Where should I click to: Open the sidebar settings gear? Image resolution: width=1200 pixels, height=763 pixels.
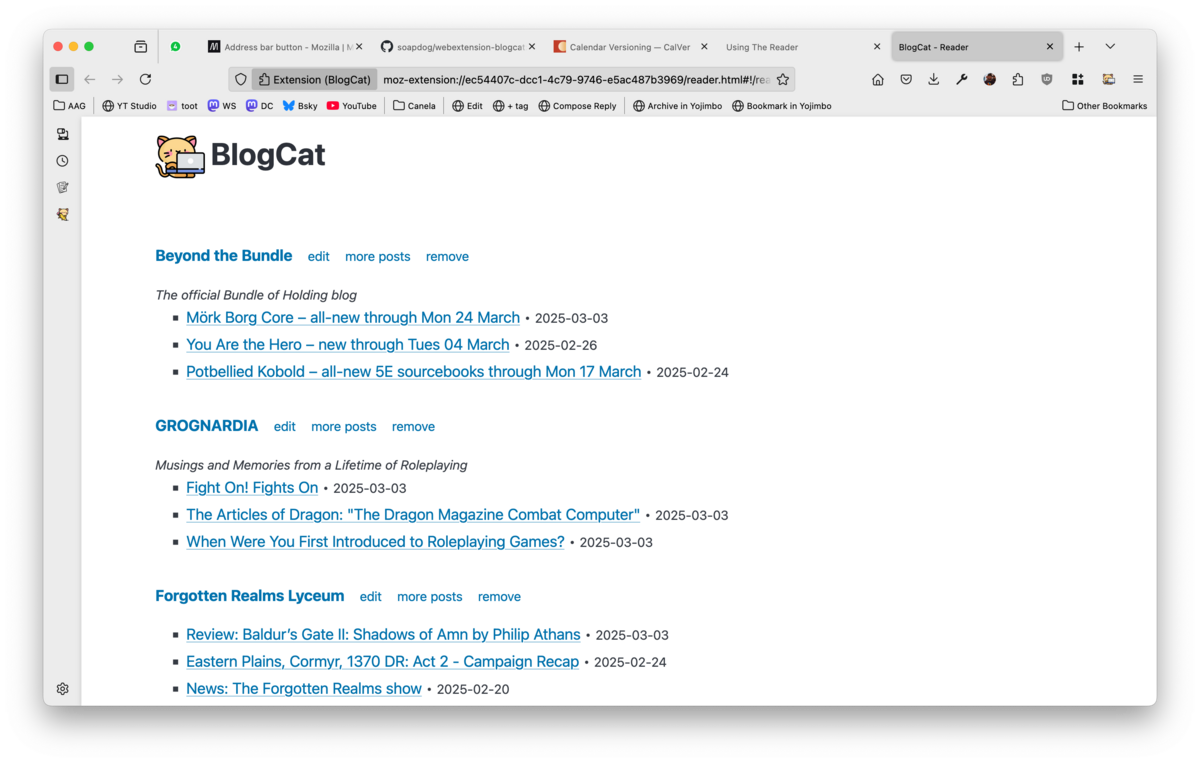(x=62, y=689)
